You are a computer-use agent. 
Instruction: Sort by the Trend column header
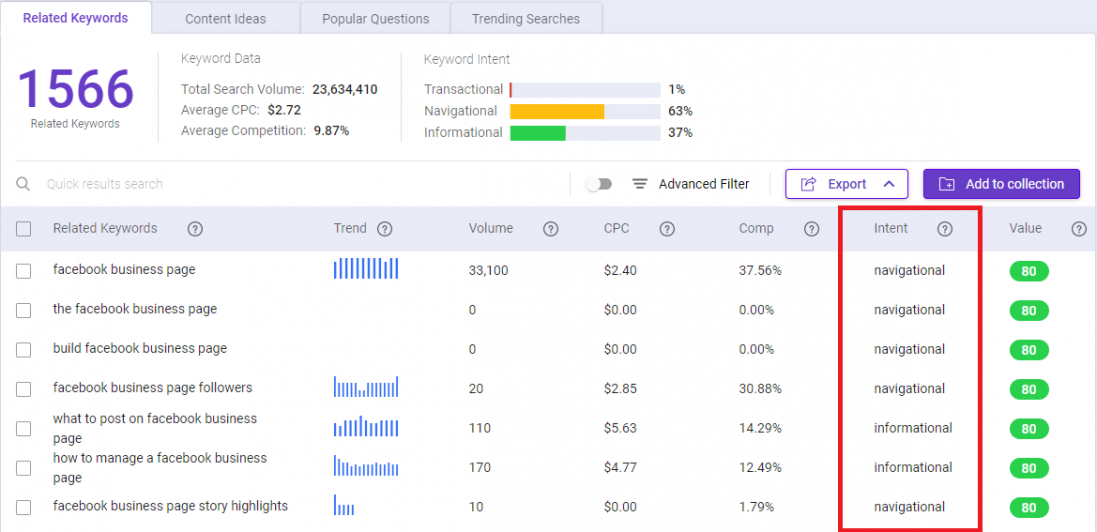350,228
